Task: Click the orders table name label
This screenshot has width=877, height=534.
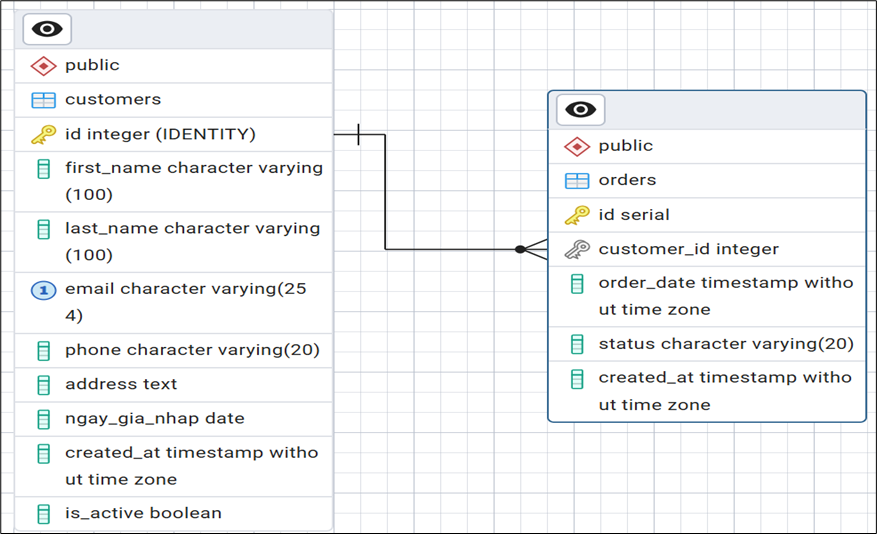Action: tap(627, 180)
